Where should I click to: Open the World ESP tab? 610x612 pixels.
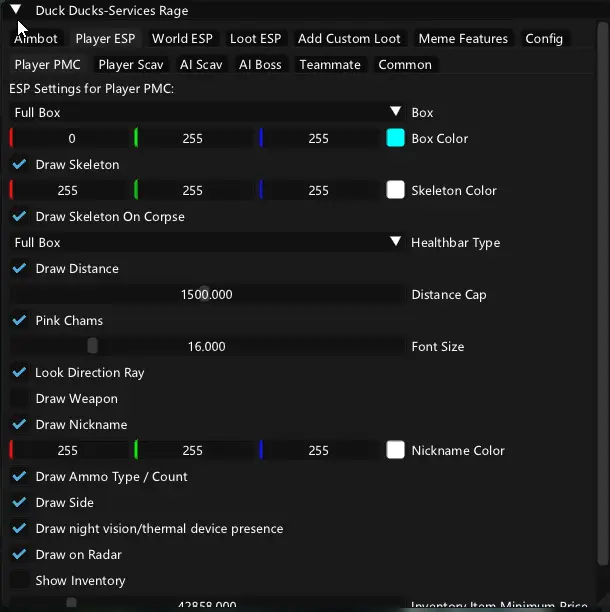click(182, 39)
